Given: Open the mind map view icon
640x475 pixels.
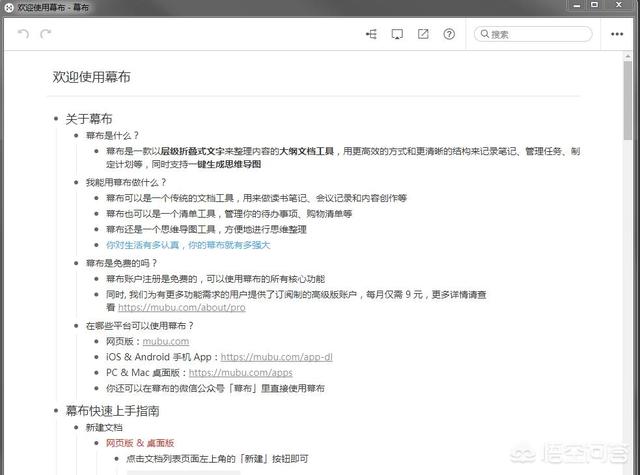Looking at the screenshot, I should (371, 34).
